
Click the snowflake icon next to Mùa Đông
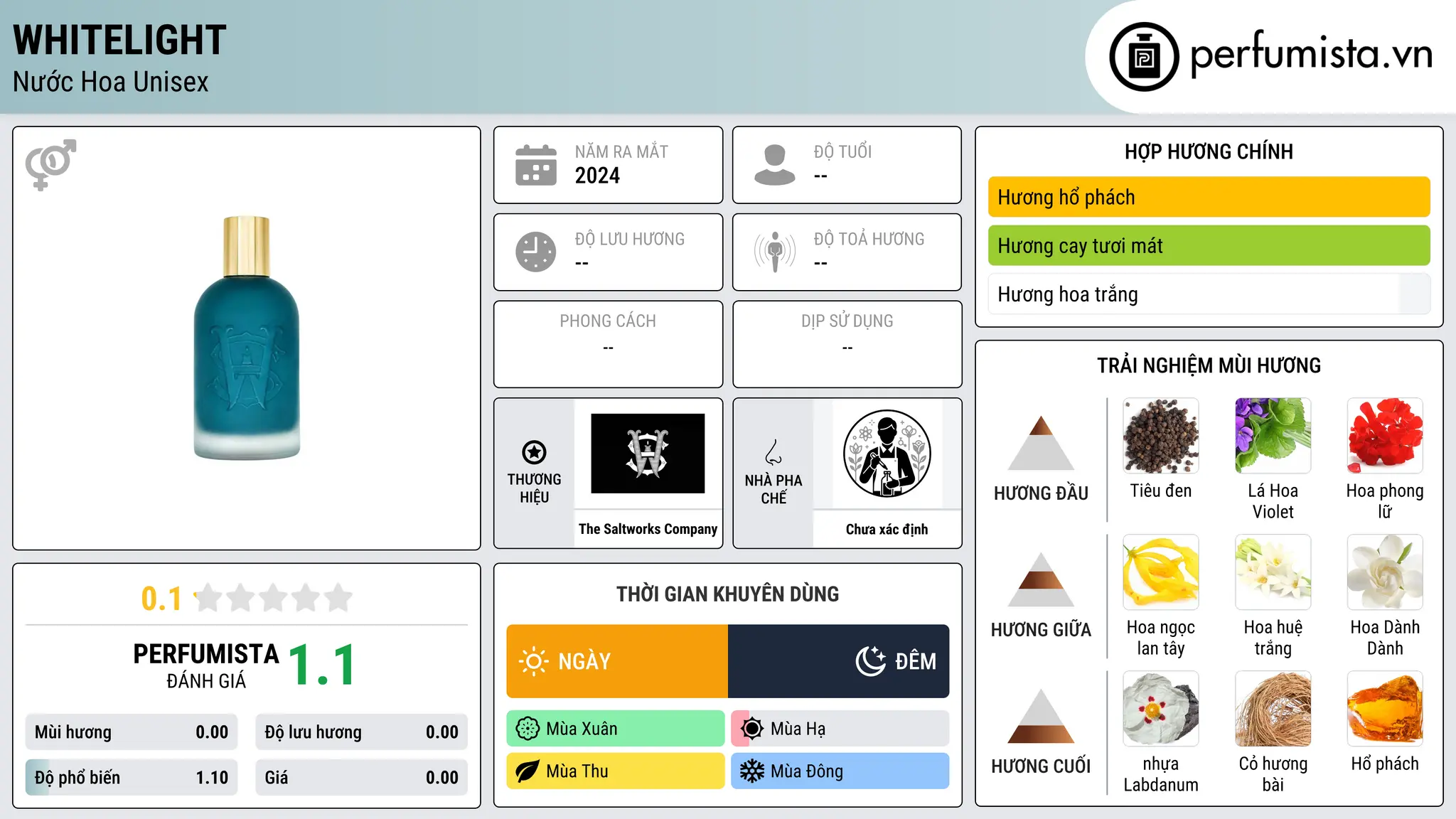[x=752, y=771]
